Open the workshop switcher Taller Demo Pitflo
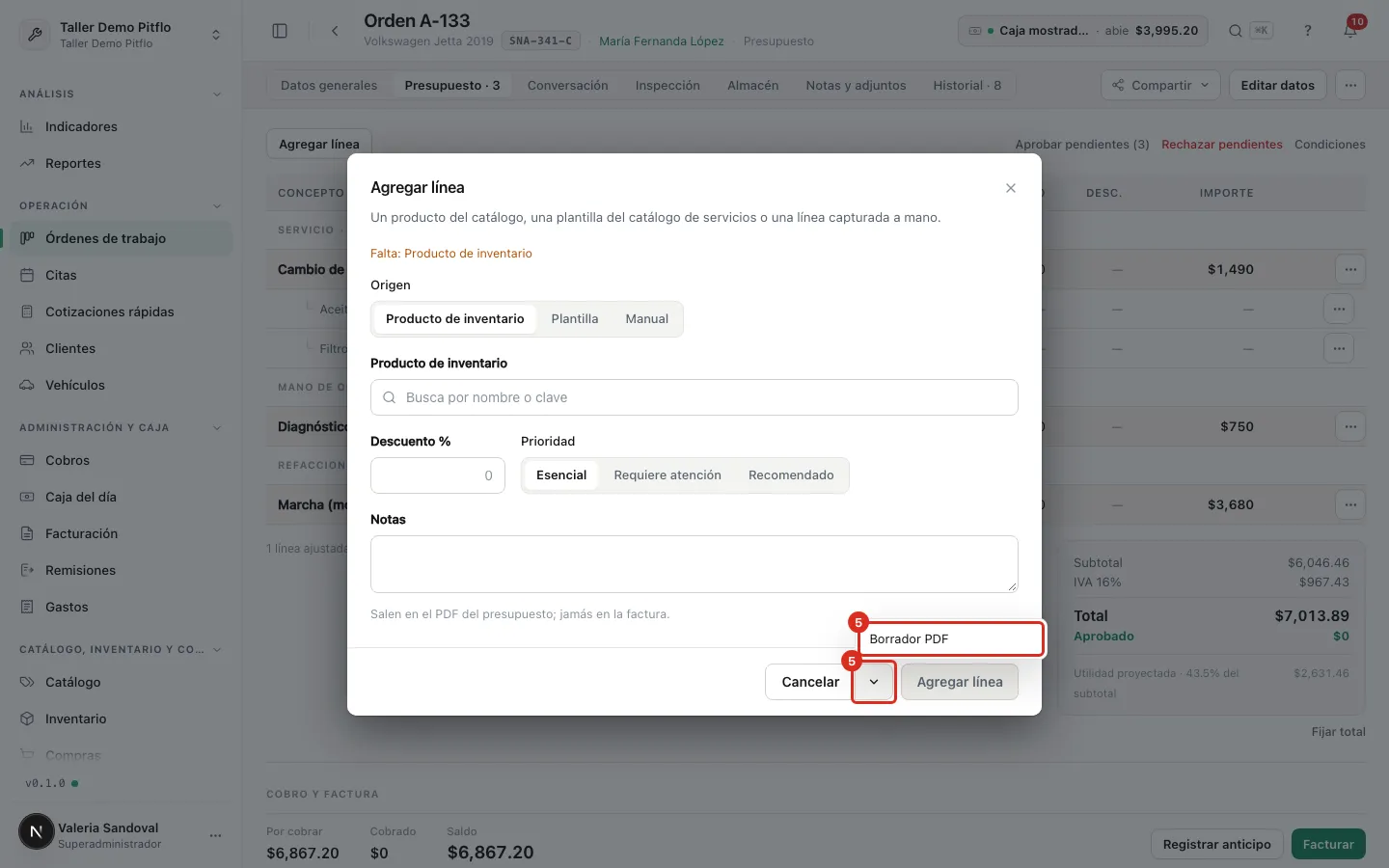Image resolution: width=1389 pixels, height=868 pixels. pos(122,34)
